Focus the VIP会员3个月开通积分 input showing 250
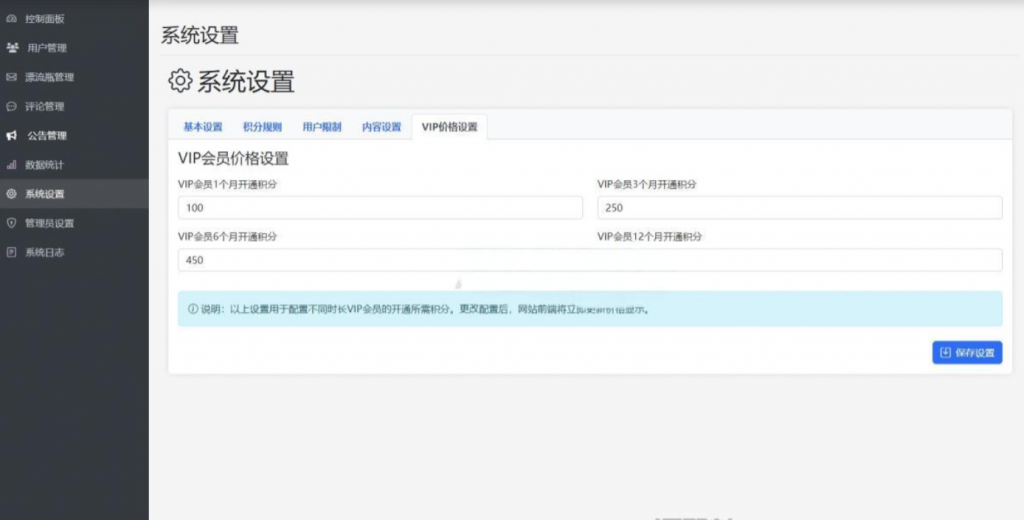The image size is (1024, 520). click(799, 208)
